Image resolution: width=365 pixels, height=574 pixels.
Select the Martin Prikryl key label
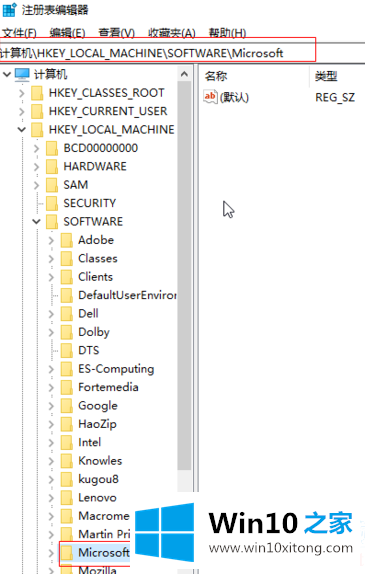tap(104, 534)
